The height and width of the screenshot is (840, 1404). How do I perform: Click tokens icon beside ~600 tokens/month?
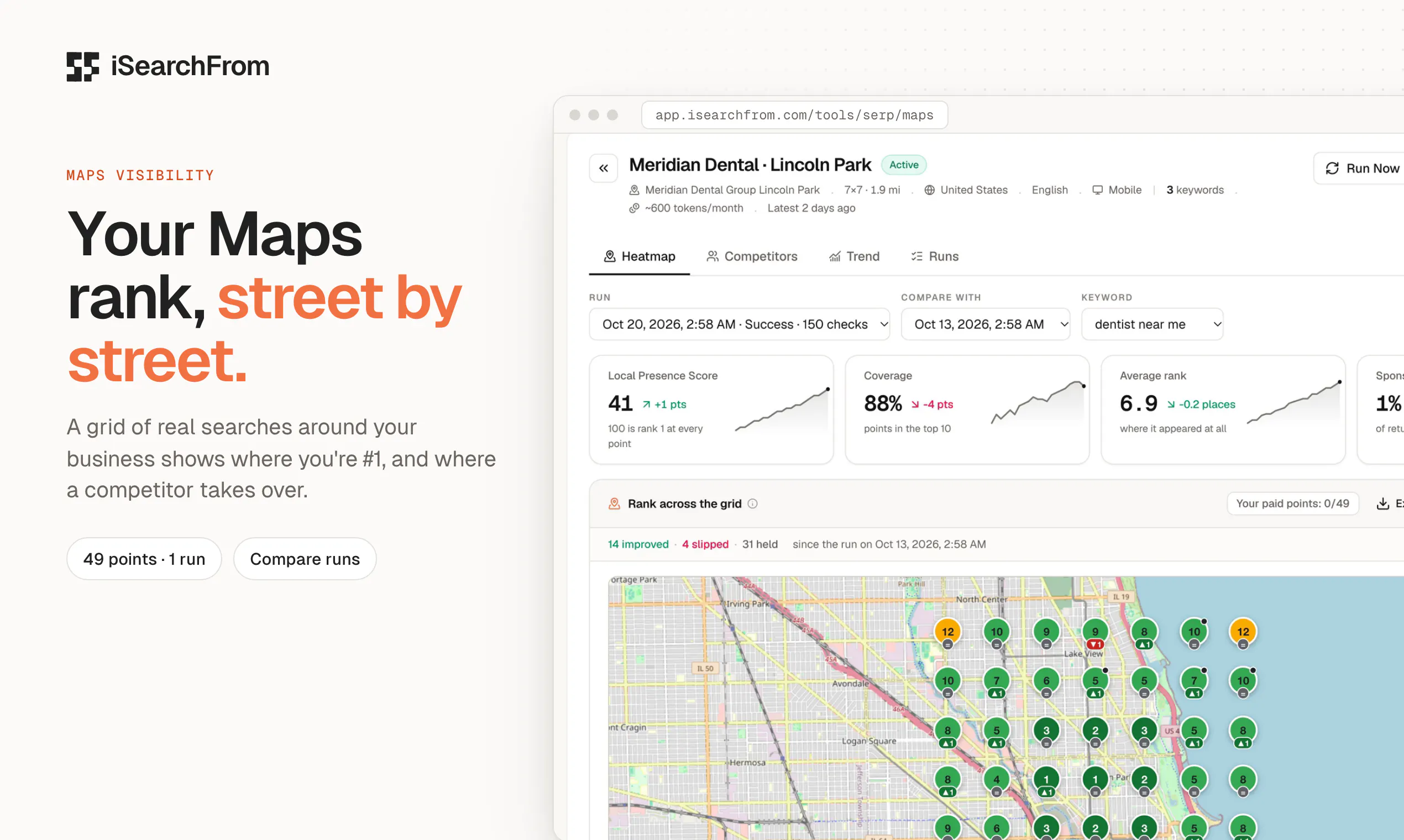click(x=634, y=208)
